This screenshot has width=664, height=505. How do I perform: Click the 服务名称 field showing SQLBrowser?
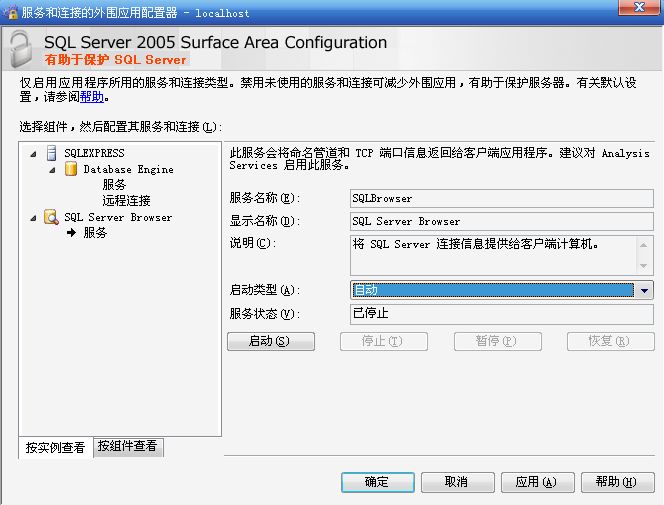click(x=500, y=198)
